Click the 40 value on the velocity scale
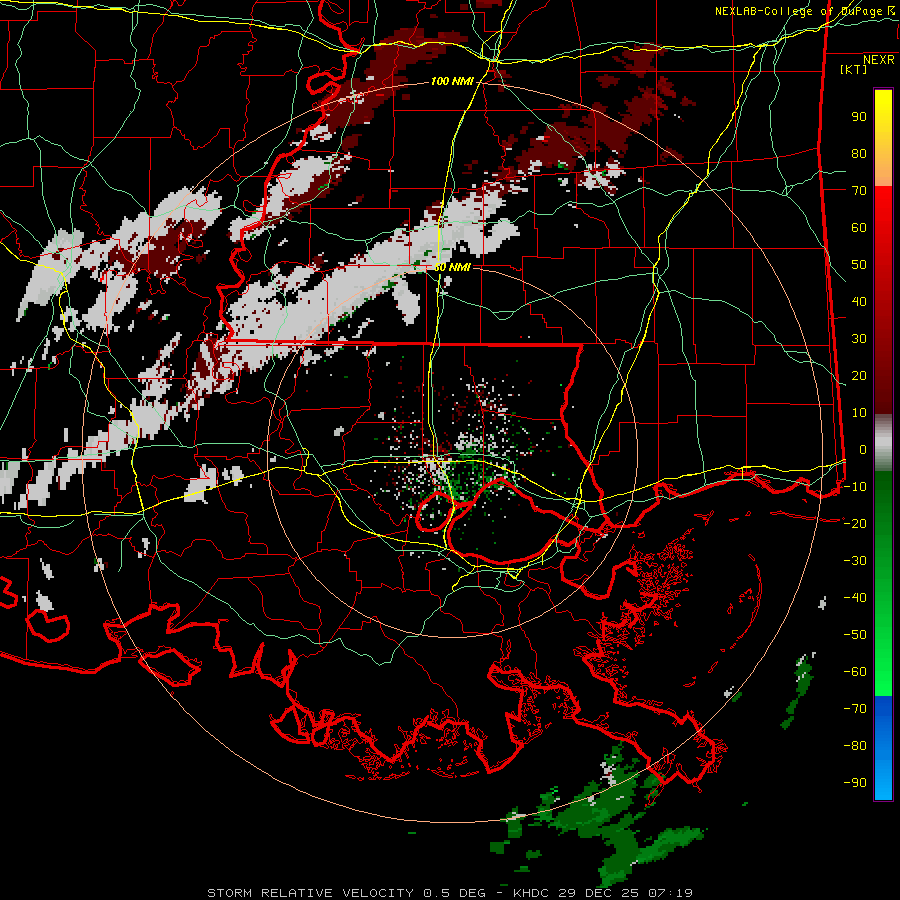 pos(859,301)
